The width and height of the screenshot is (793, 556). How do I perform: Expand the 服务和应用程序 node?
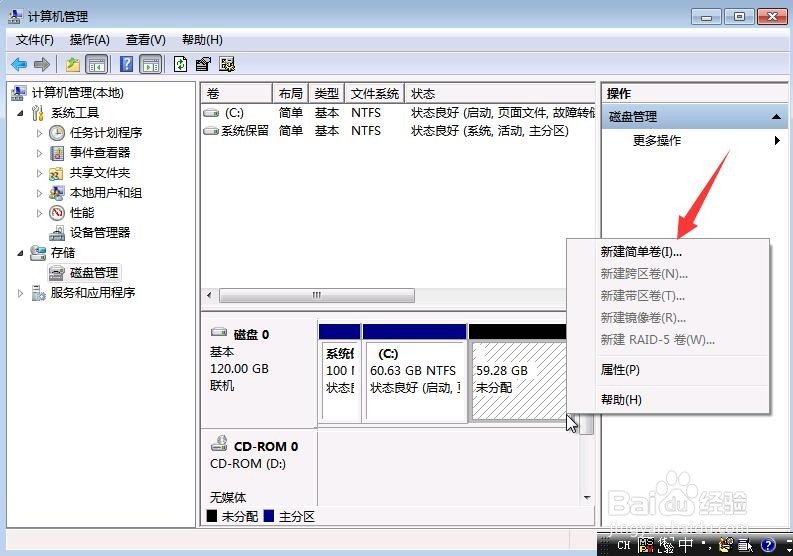[x=20, y=293]
